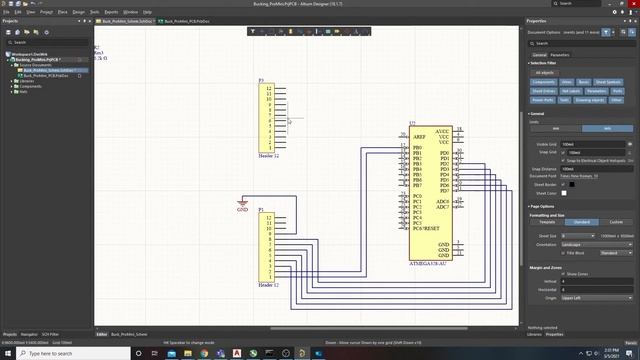Open Chrome from the taskbar
The width and height of the screenshot is (640, 360).
(x=204, y=353)
